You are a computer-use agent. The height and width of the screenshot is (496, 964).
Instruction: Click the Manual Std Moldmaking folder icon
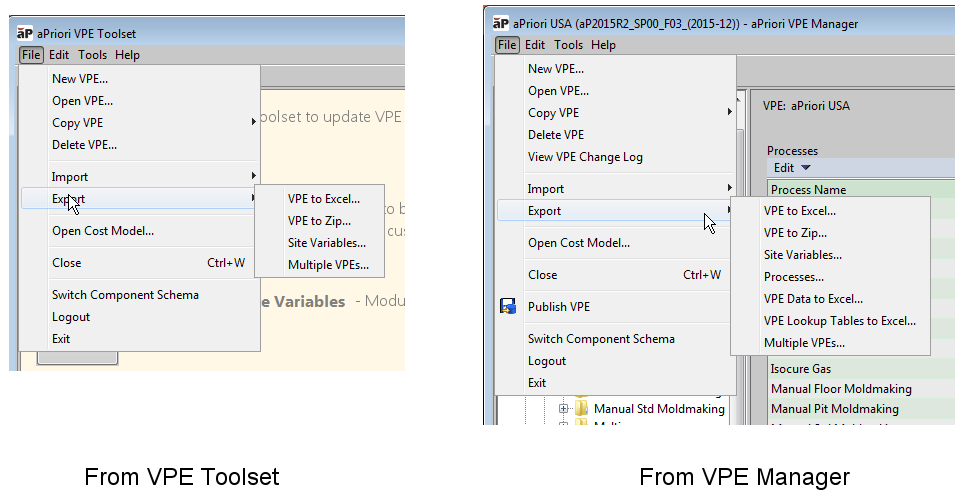coord(580,409)
